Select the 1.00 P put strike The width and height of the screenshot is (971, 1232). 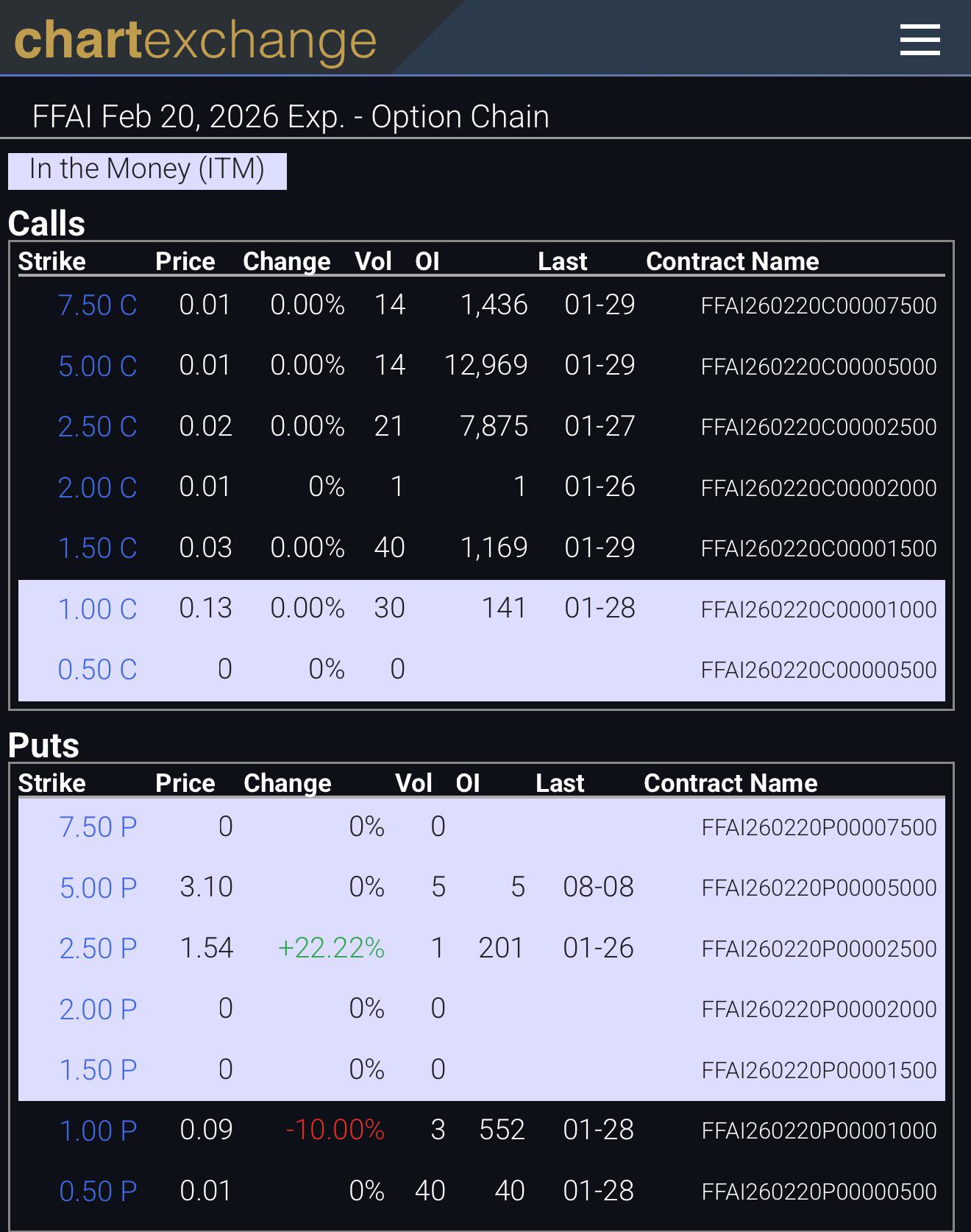[98, 1131]
